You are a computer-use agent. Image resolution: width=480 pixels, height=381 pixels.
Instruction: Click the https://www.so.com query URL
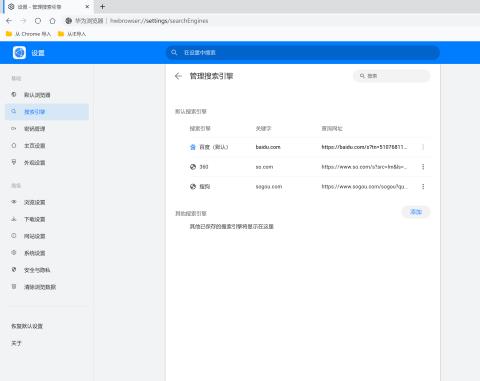[364, 167]
